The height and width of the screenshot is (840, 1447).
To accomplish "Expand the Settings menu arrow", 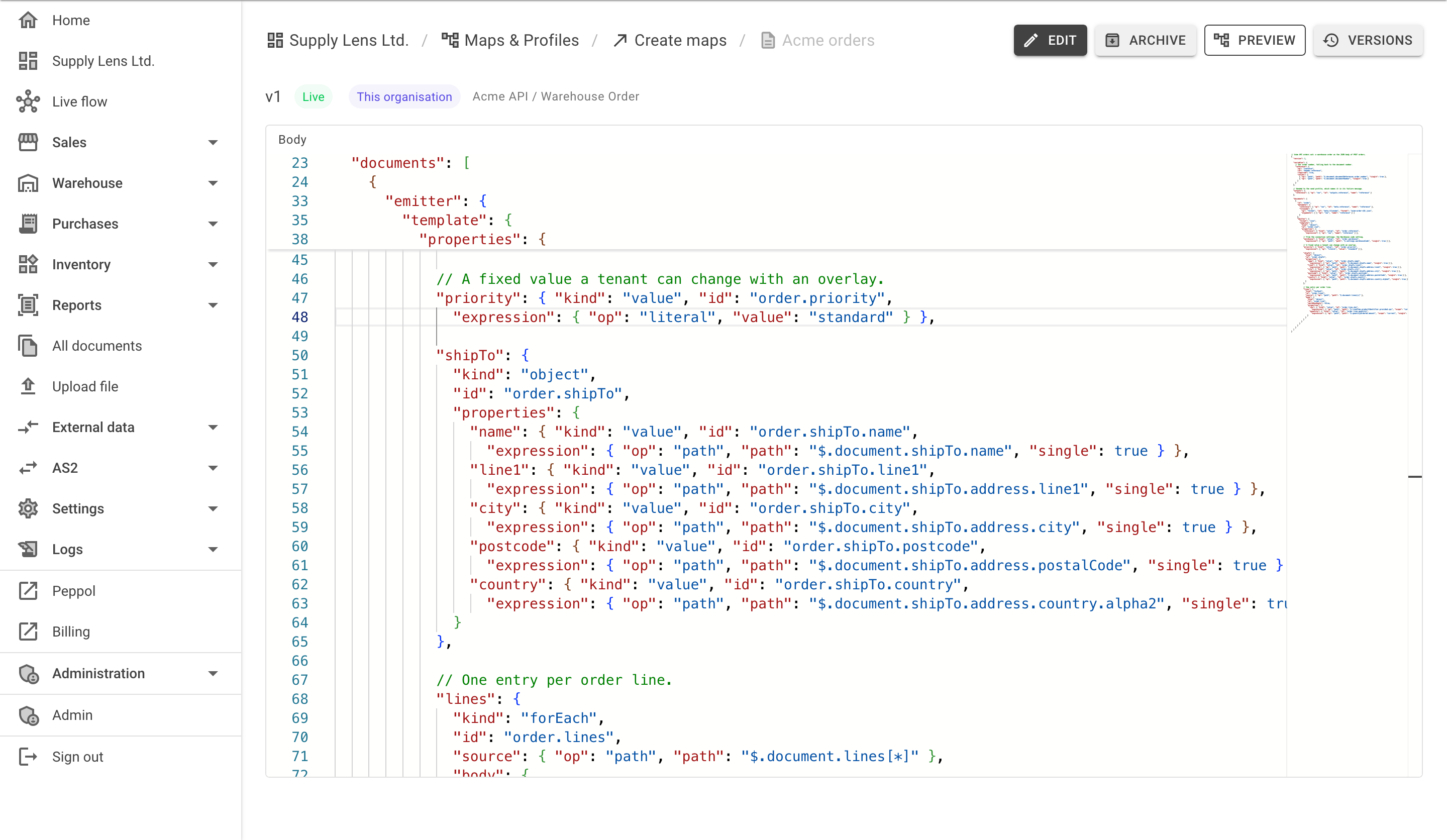I will (x=213, y=509).
